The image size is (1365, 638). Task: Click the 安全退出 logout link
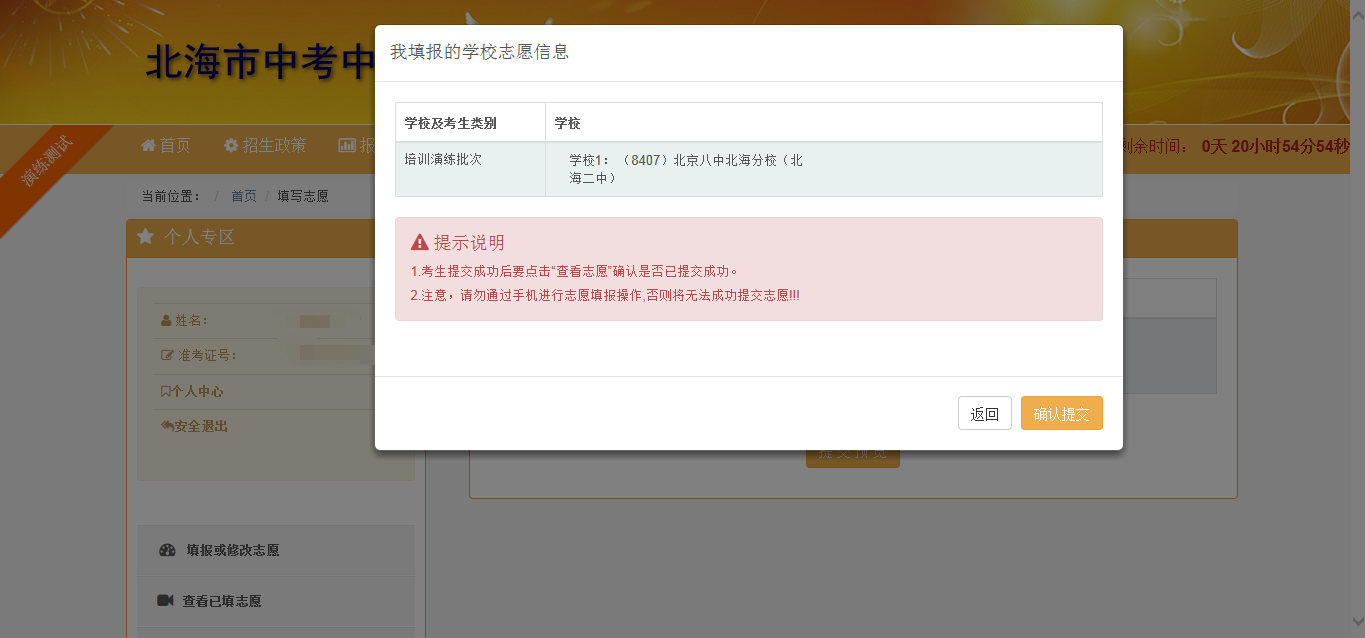(200, 427)
